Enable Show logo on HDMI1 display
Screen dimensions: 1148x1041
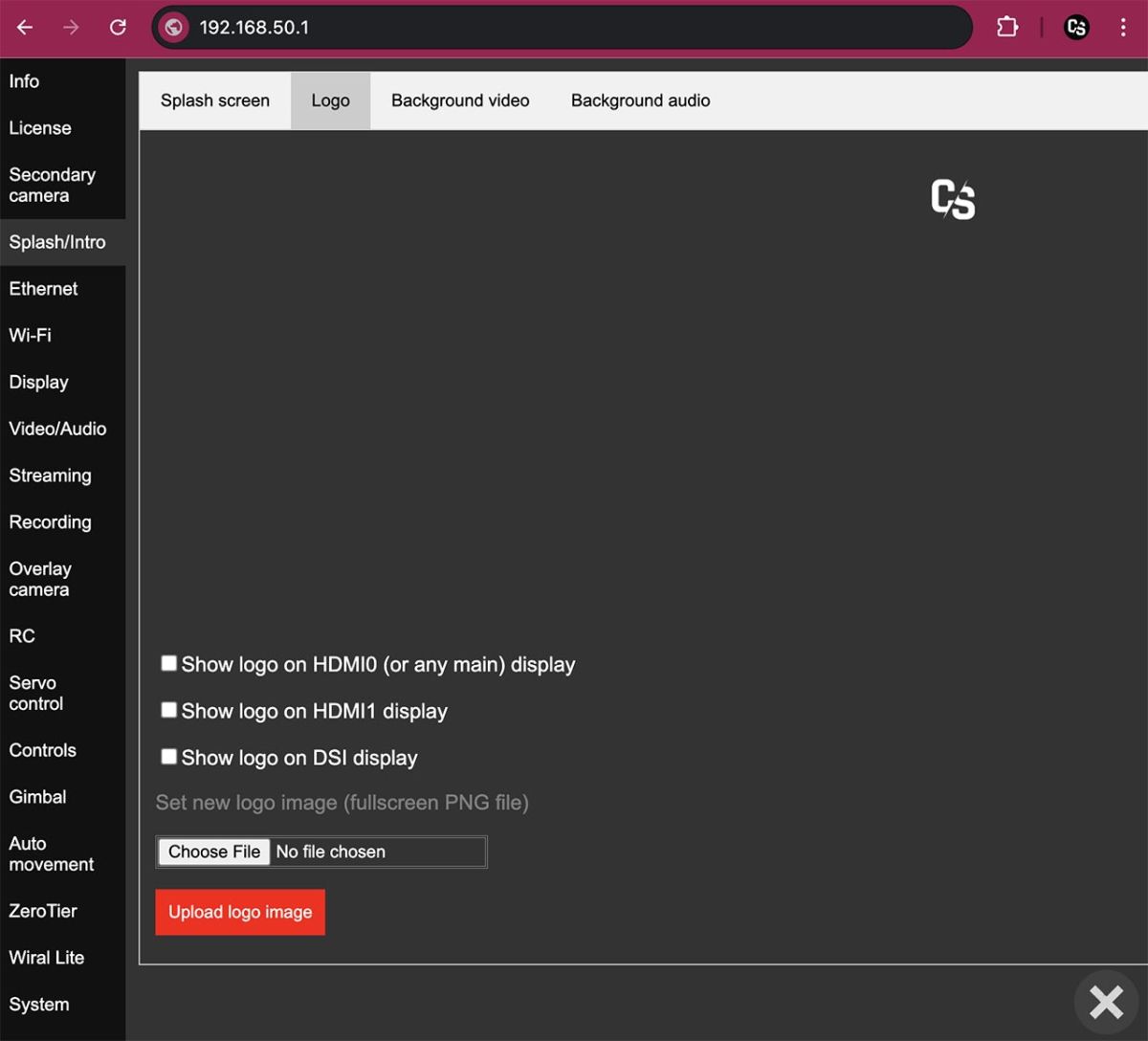point(168,709)
